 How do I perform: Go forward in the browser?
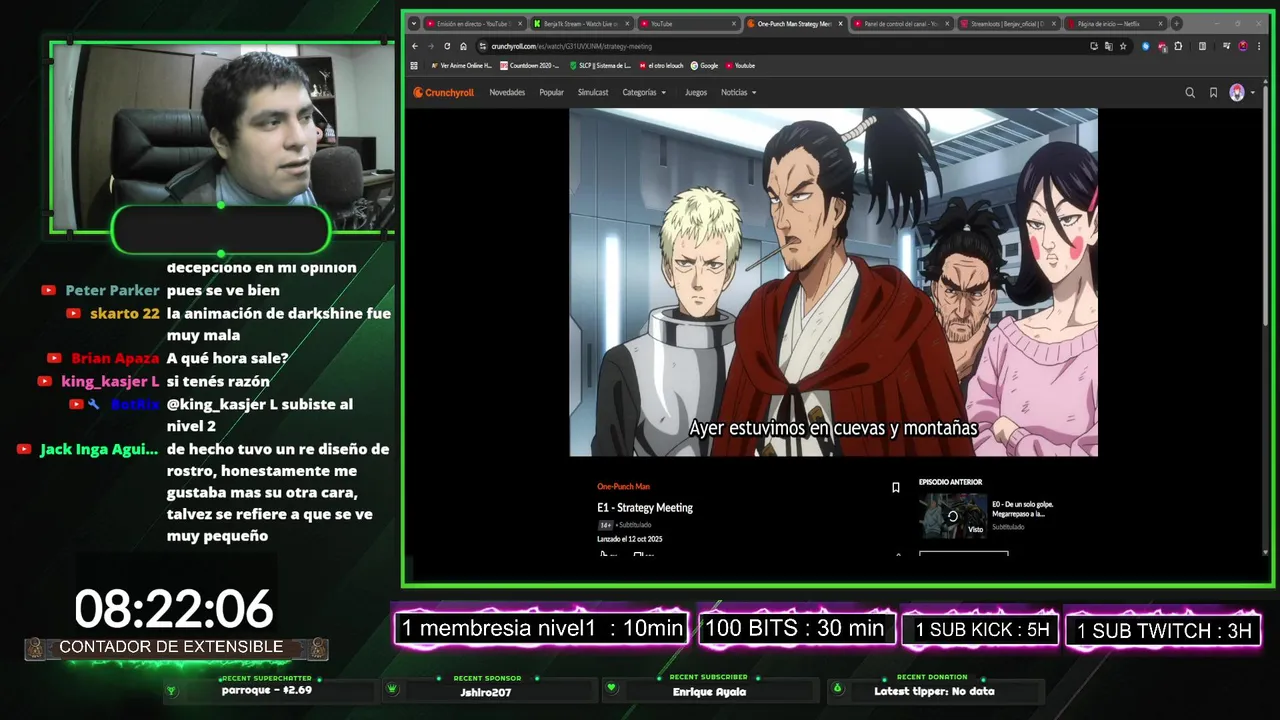coord(431,46)
